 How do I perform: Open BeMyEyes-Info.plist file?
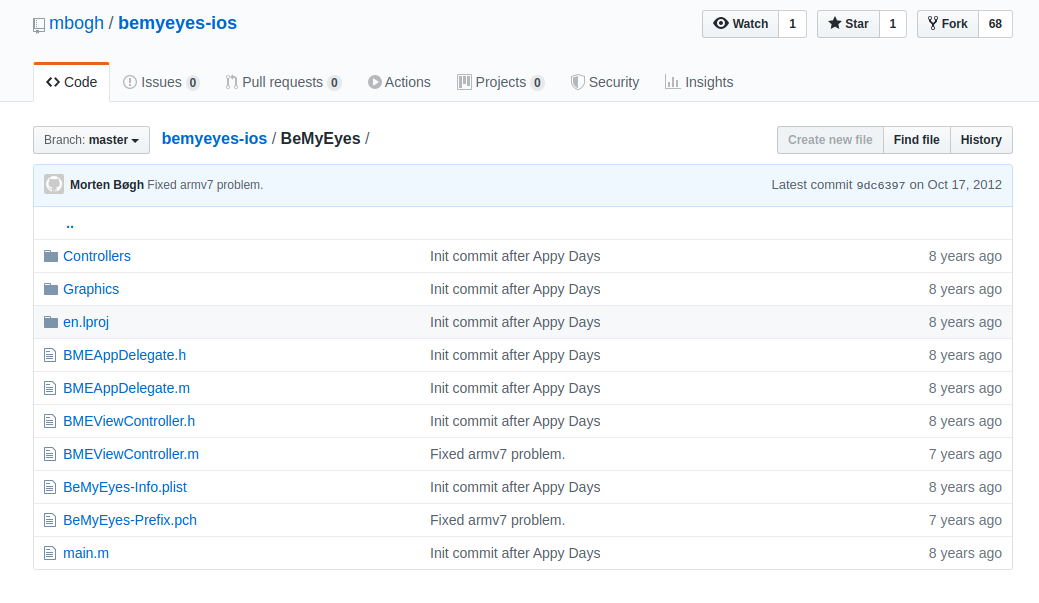(125, 487)
